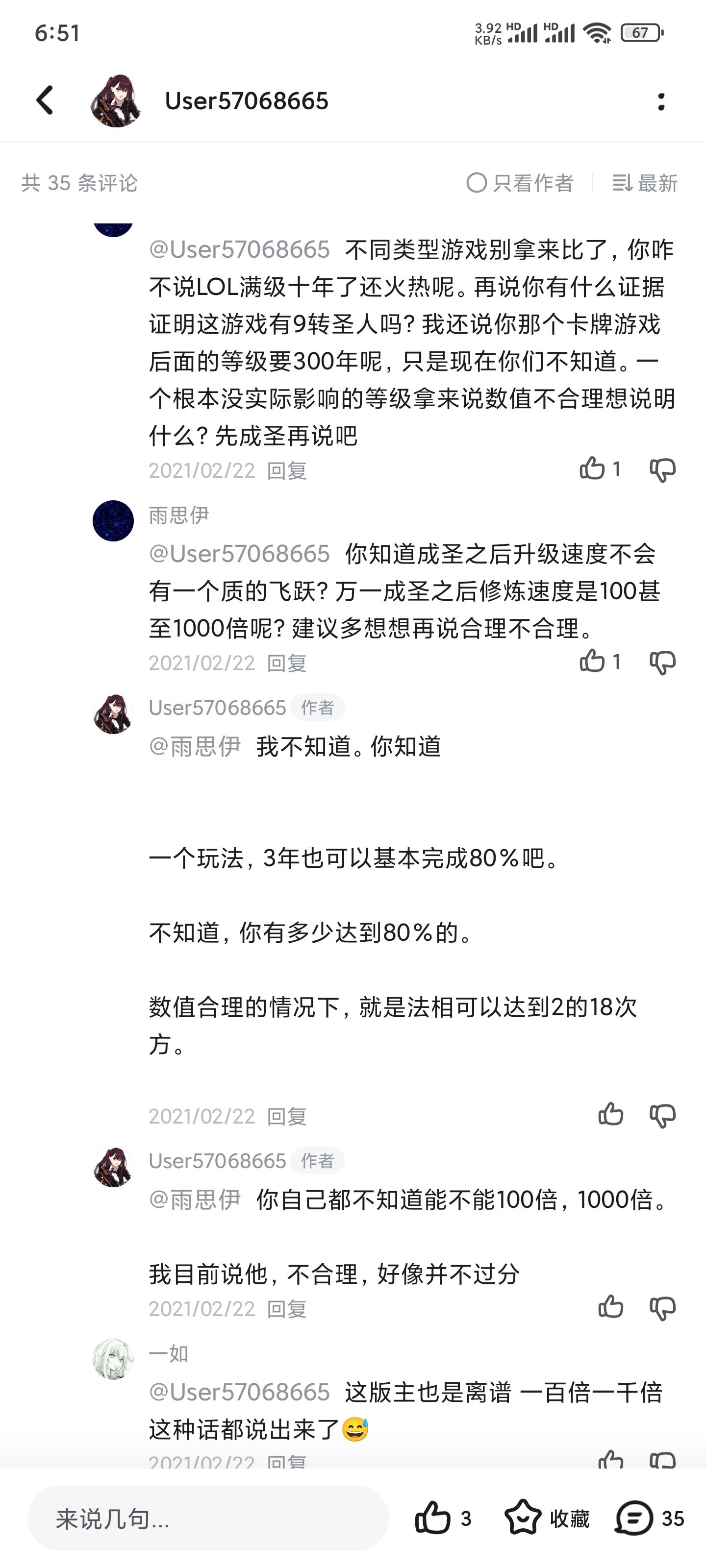Tap the 来说几句 comment input box
Screen dimensions: 706x1568
coord(208,1519)
